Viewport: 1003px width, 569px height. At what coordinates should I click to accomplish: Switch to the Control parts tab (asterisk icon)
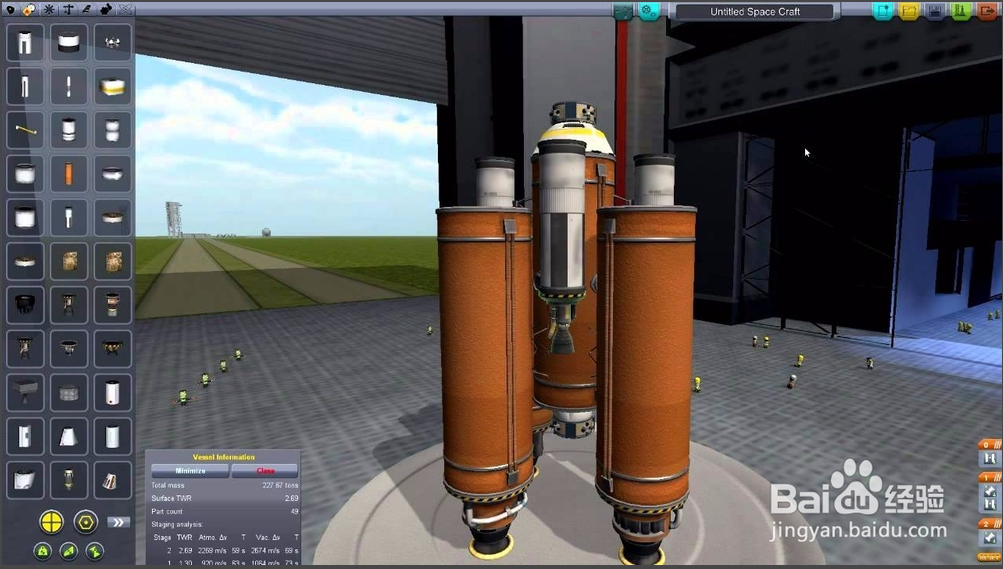(x=49, y=9)
